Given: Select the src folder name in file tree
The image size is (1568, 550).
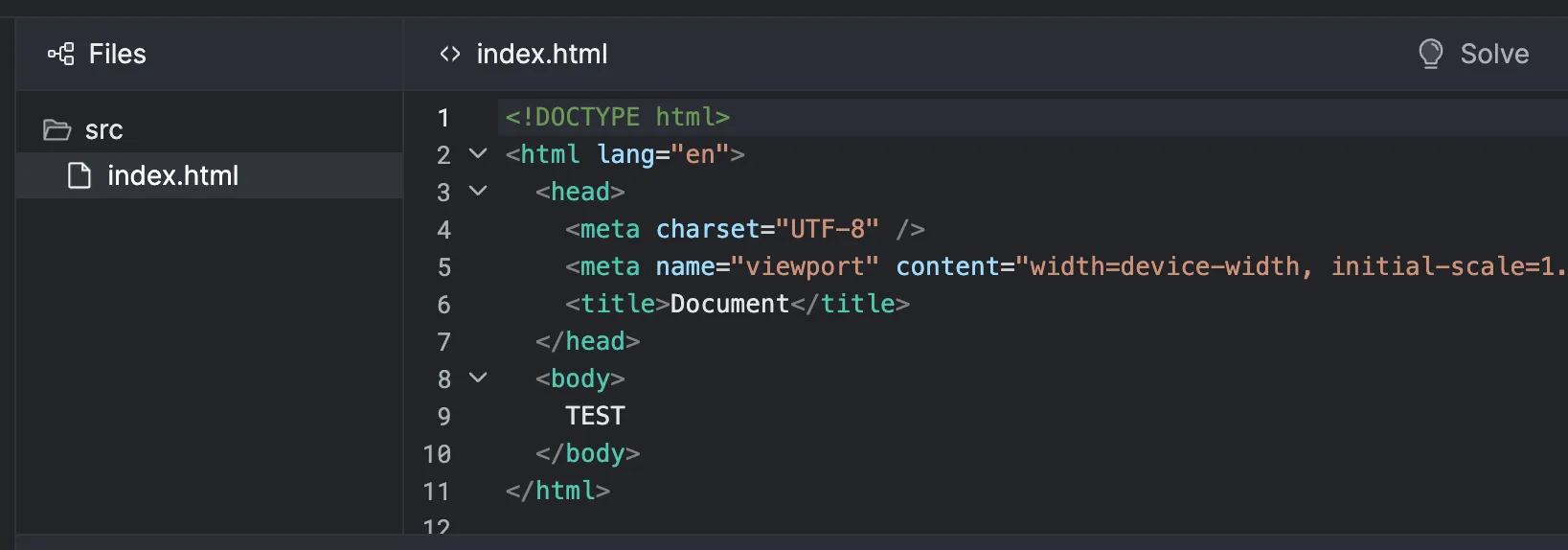Looking at the screenshot, I should (103, 129).
